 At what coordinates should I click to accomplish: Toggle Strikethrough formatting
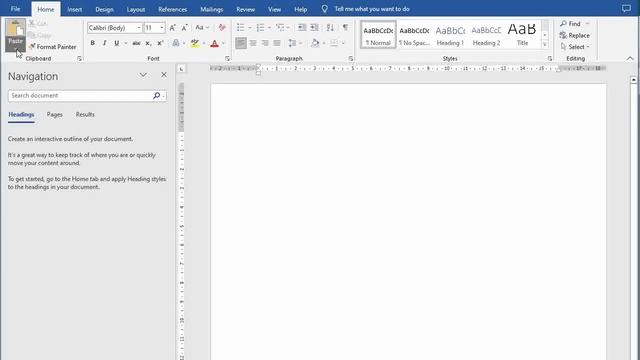point(136,43)
